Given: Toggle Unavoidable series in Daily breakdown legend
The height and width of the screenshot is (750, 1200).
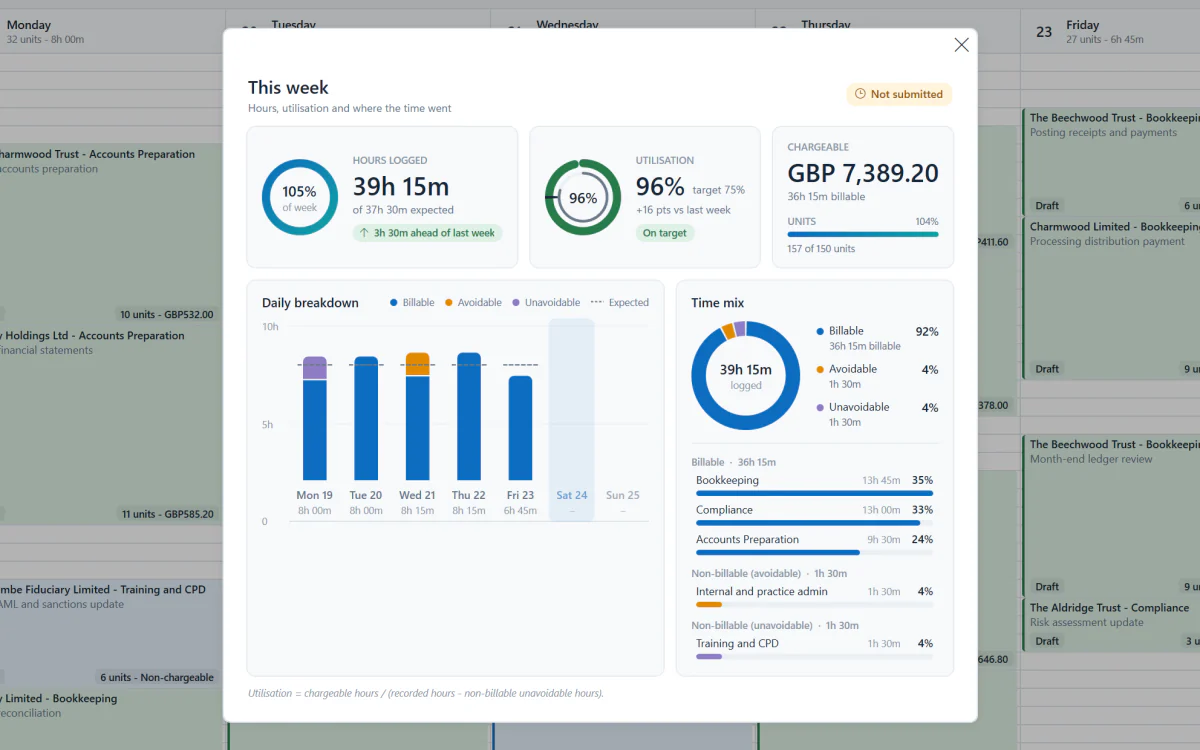Looking at the screenshot, I should click(546, 303).
